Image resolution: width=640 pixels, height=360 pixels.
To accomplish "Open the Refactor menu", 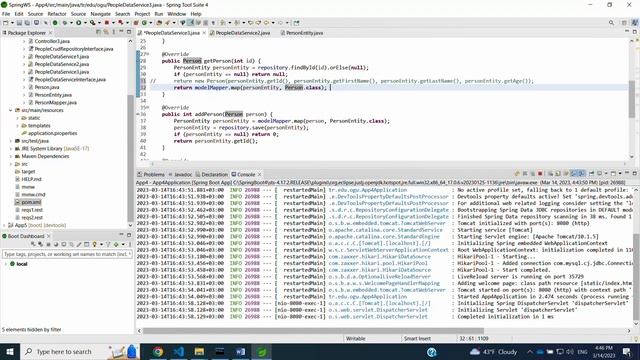I will point(57,14).
